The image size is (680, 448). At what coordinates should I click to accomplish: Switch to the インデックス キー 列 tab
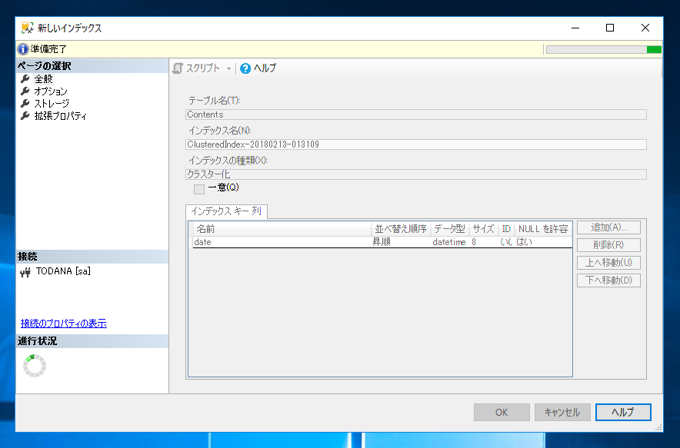pos(226,211)
